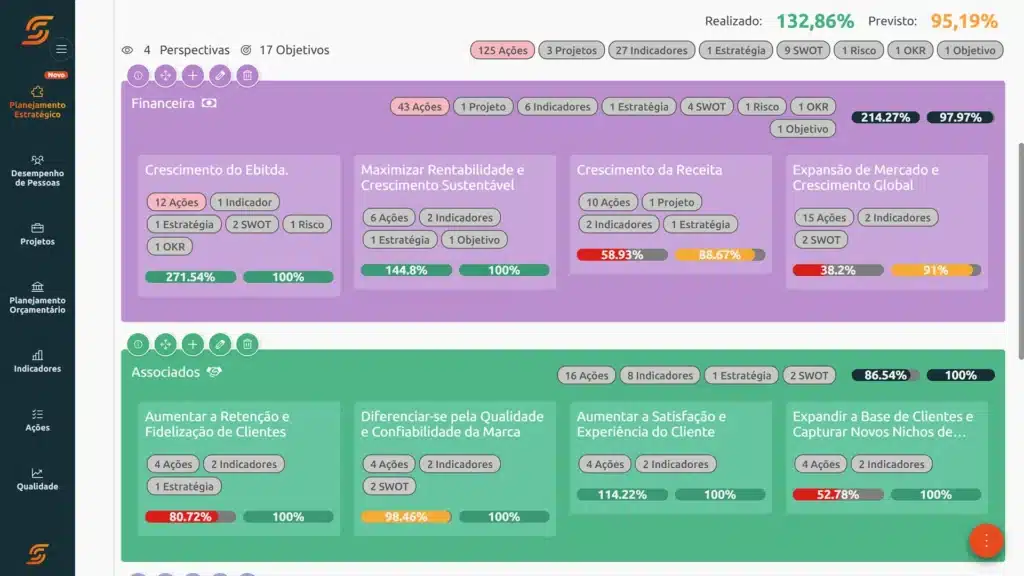
Task: Expand the 125 Ações filter chip
Action: [500, 49]
